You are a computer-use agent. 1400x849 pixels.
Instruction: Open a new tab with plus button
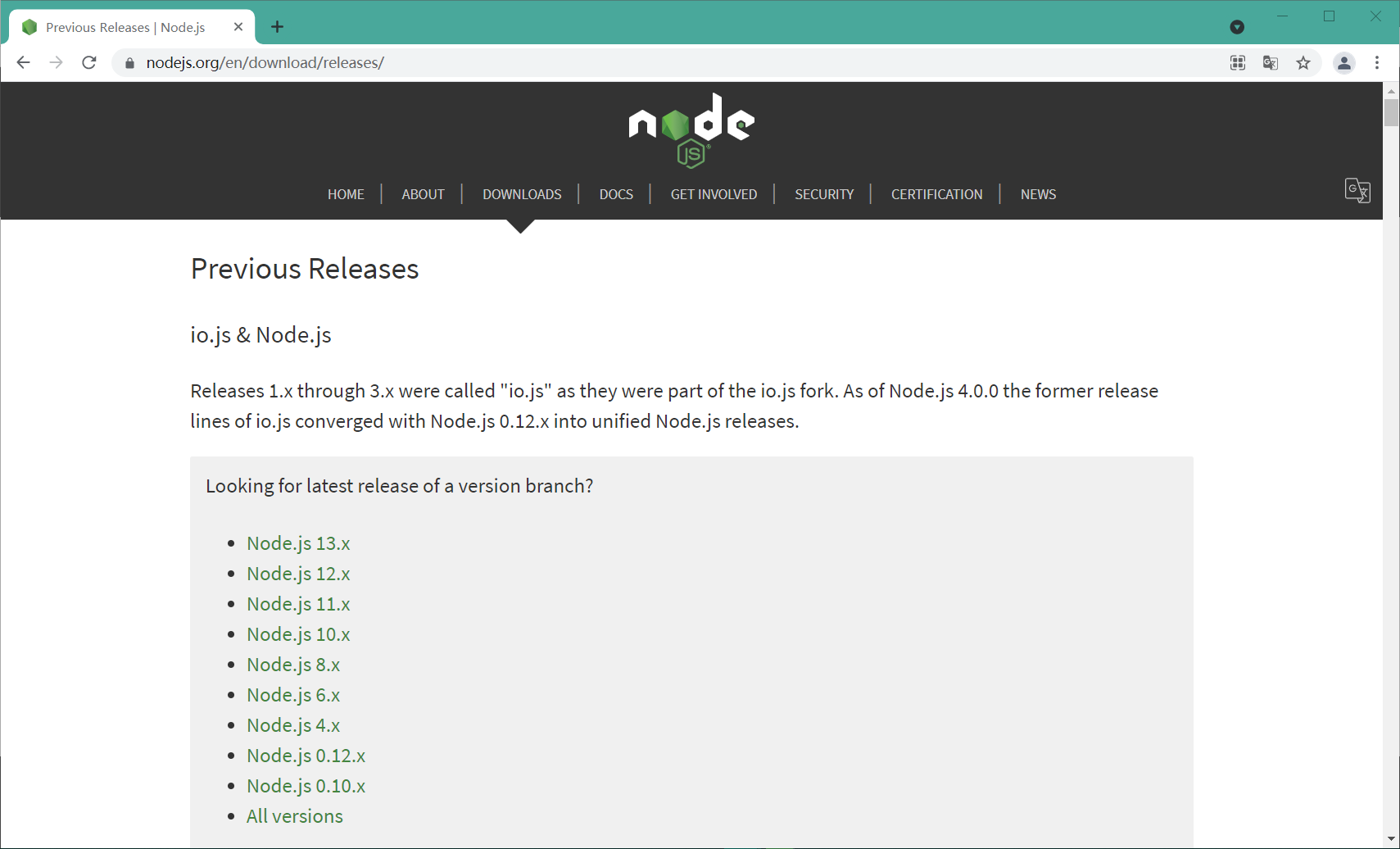(278, 27)
